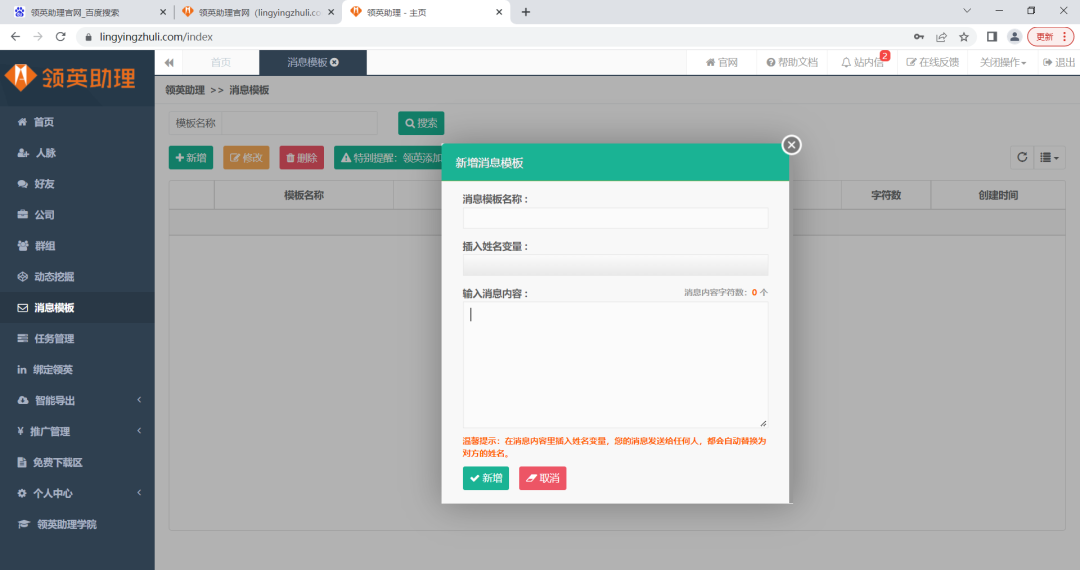
Task: Refresh the table with the refresh icon
Action: (x=1022, y=158)
